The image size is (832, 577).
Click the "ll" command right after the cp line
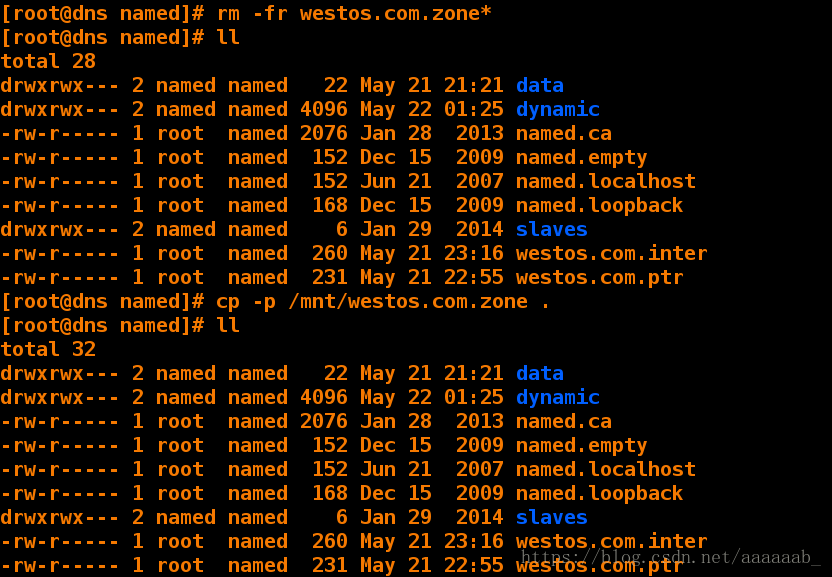pos(228,325)
